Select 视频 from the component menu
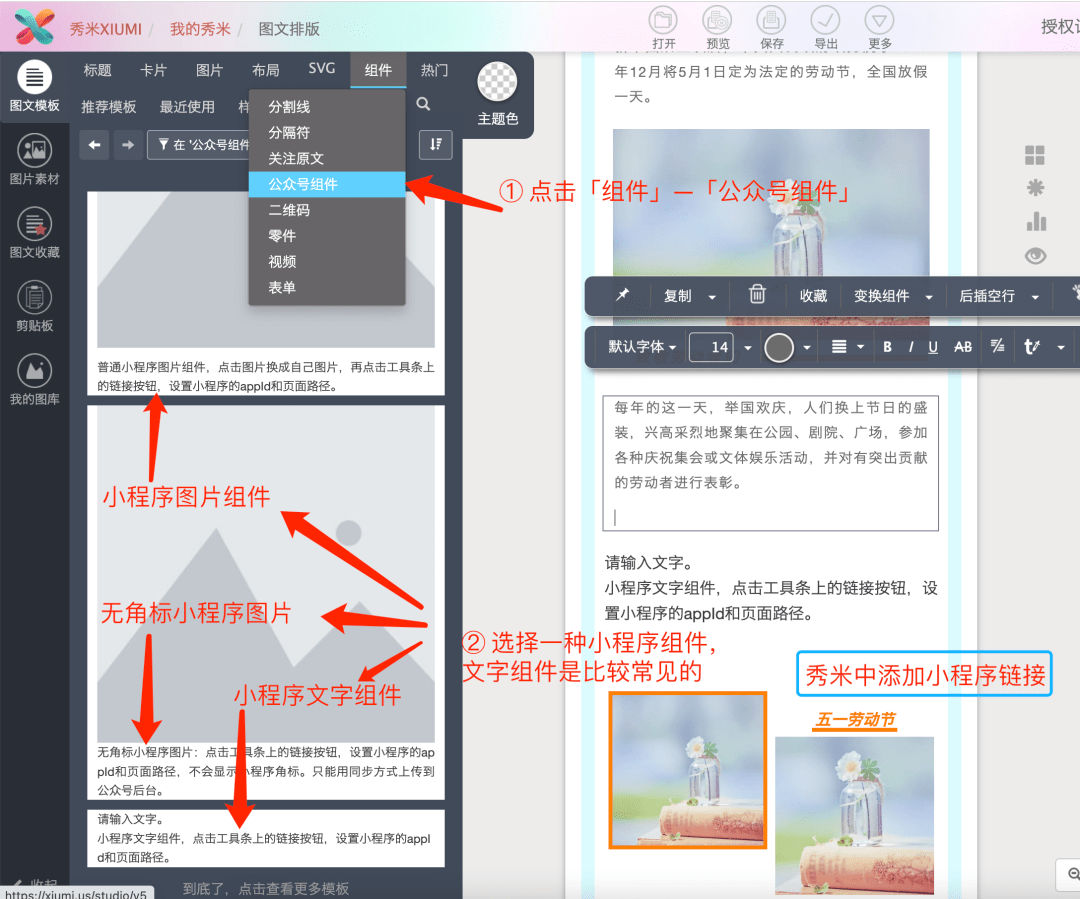1080x899 pixels. tap(326, 262)
